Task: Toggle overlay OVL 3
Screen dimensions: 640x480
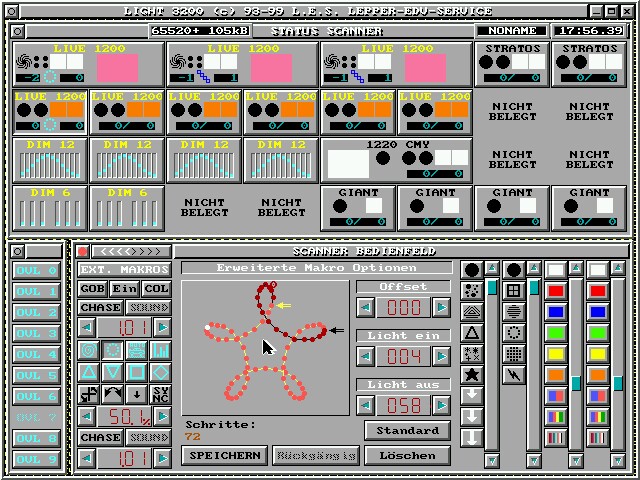Action: pyautogui.click(x=36, y=333)
